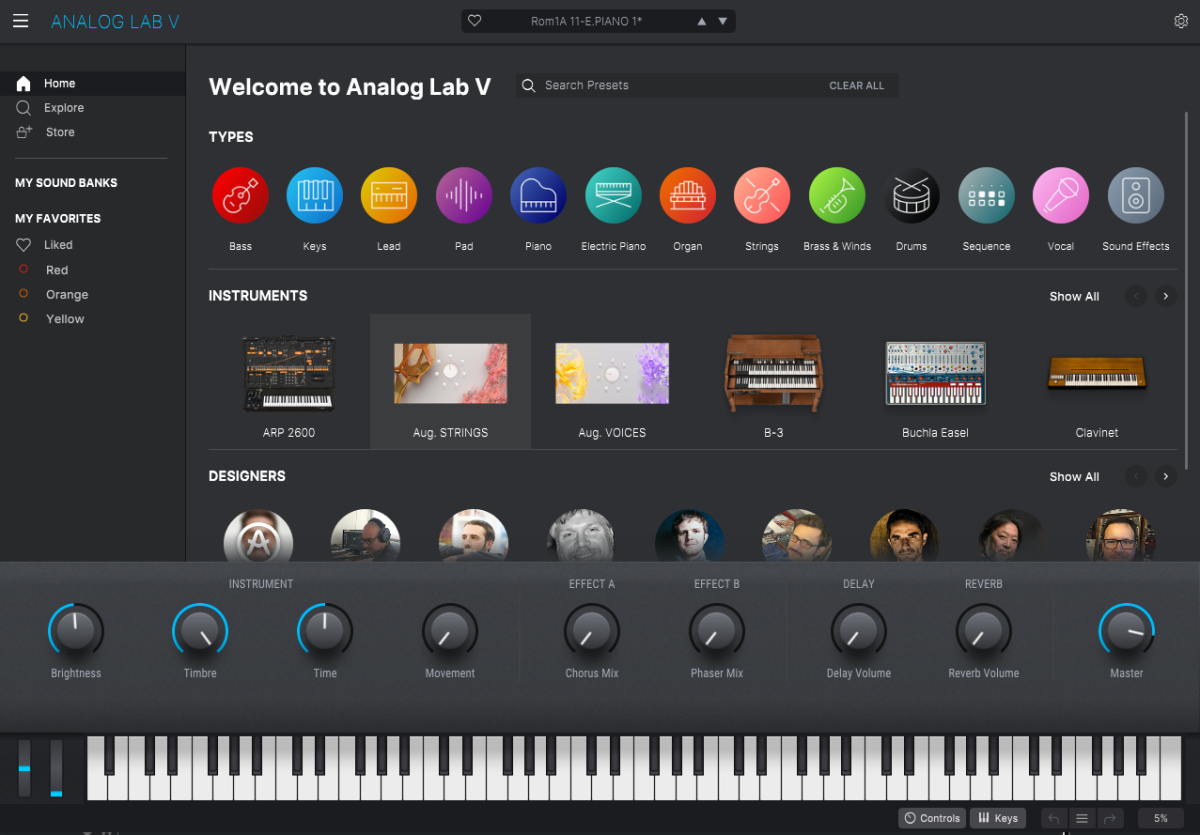Image resolution: width=1200 pixels, height=835 pixels.
Task: Click the 5% CPU meter
Action: tap(1160, 818)
